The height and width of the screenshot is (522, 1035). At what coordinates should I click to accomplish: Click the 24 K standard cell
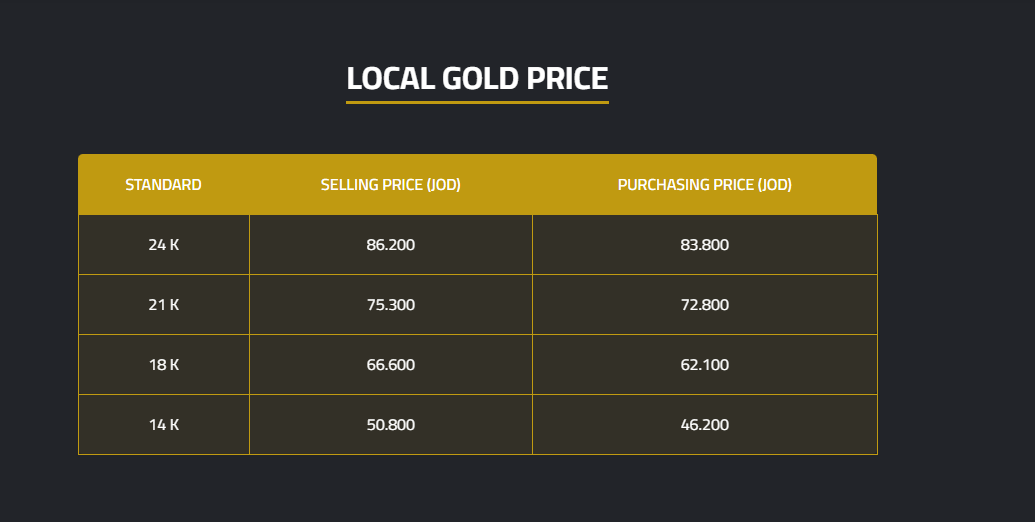pos(163,245)
